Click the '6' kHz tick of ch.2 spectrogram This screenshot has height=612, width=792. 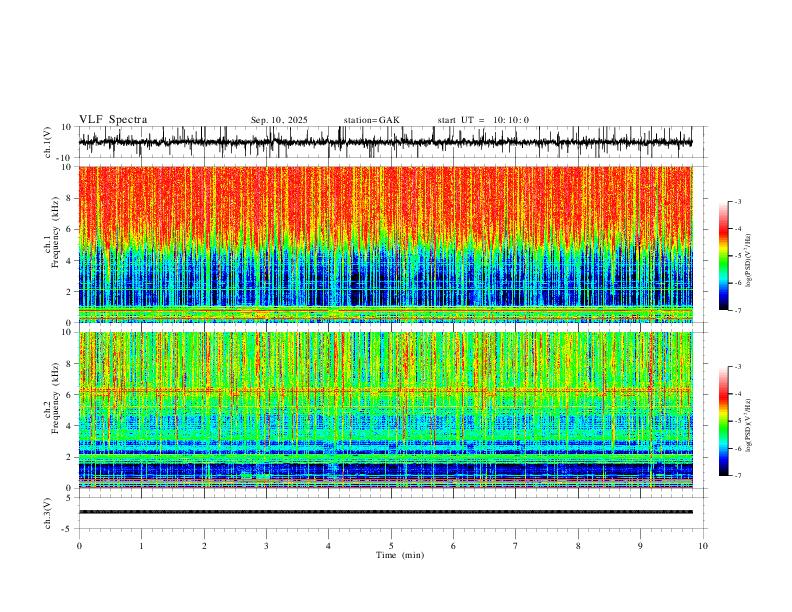click(x=70, y=395)
